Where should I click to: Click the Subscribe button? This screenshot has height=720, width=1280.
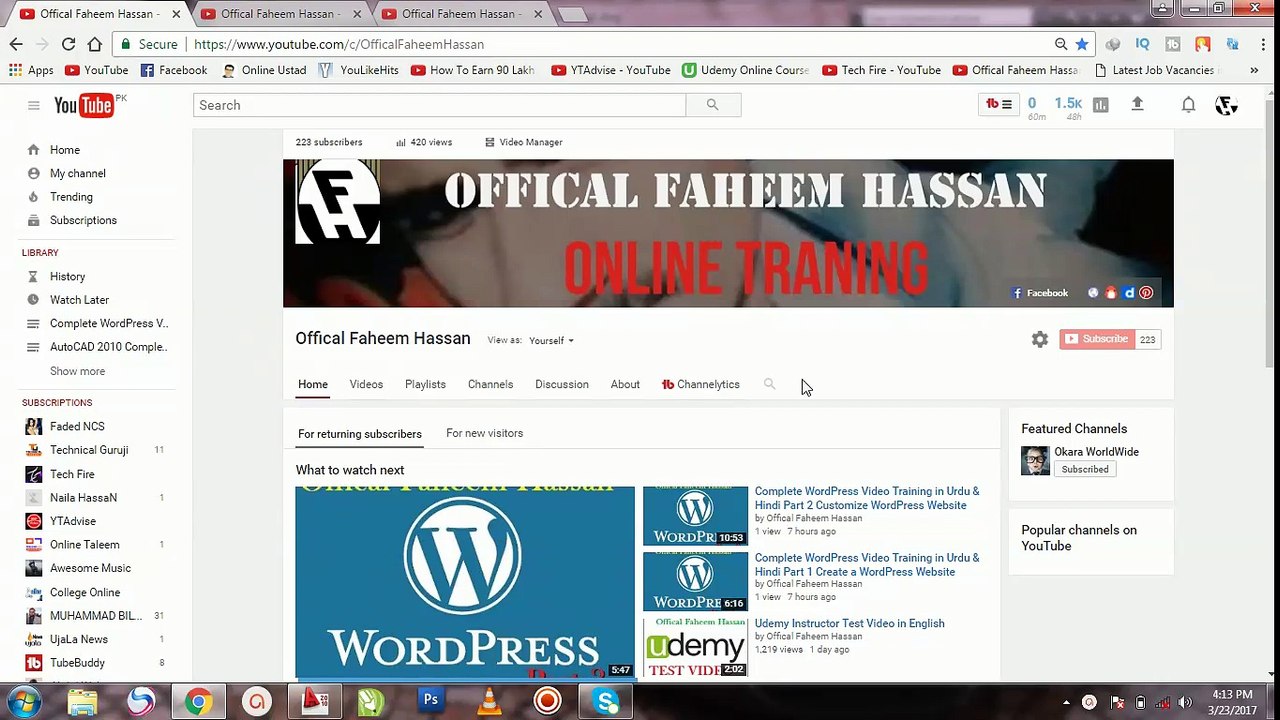click(x=1097, y=339)
